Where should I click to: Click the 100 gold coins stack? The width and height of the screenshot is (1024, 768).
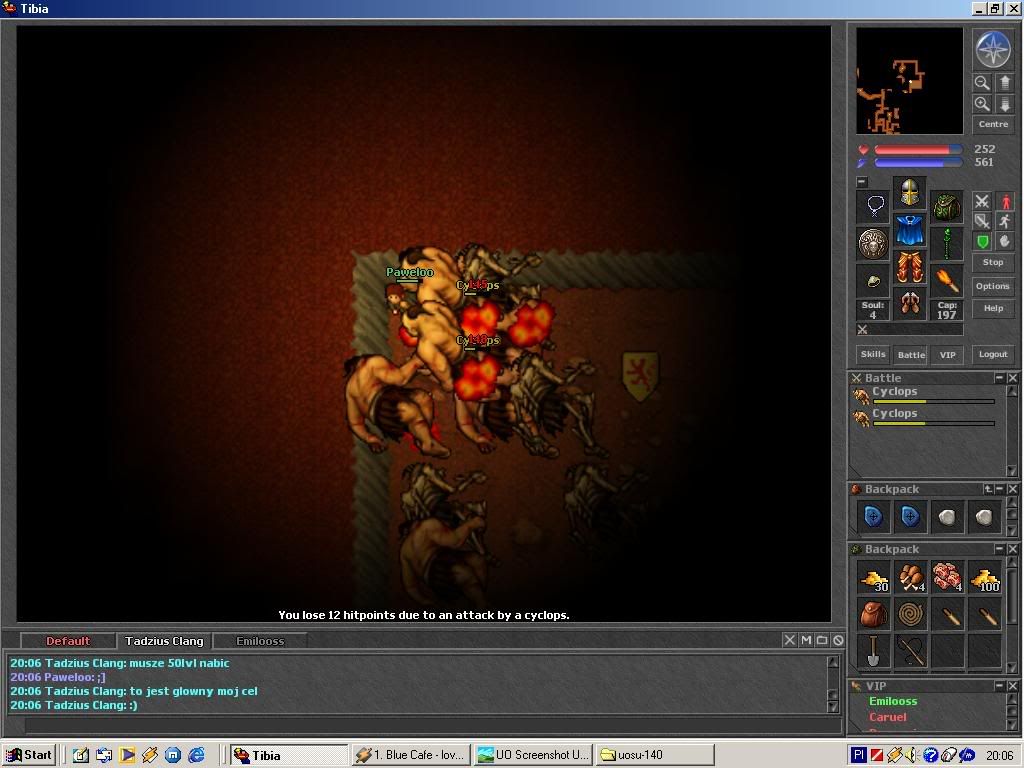(x=984, y=577)
